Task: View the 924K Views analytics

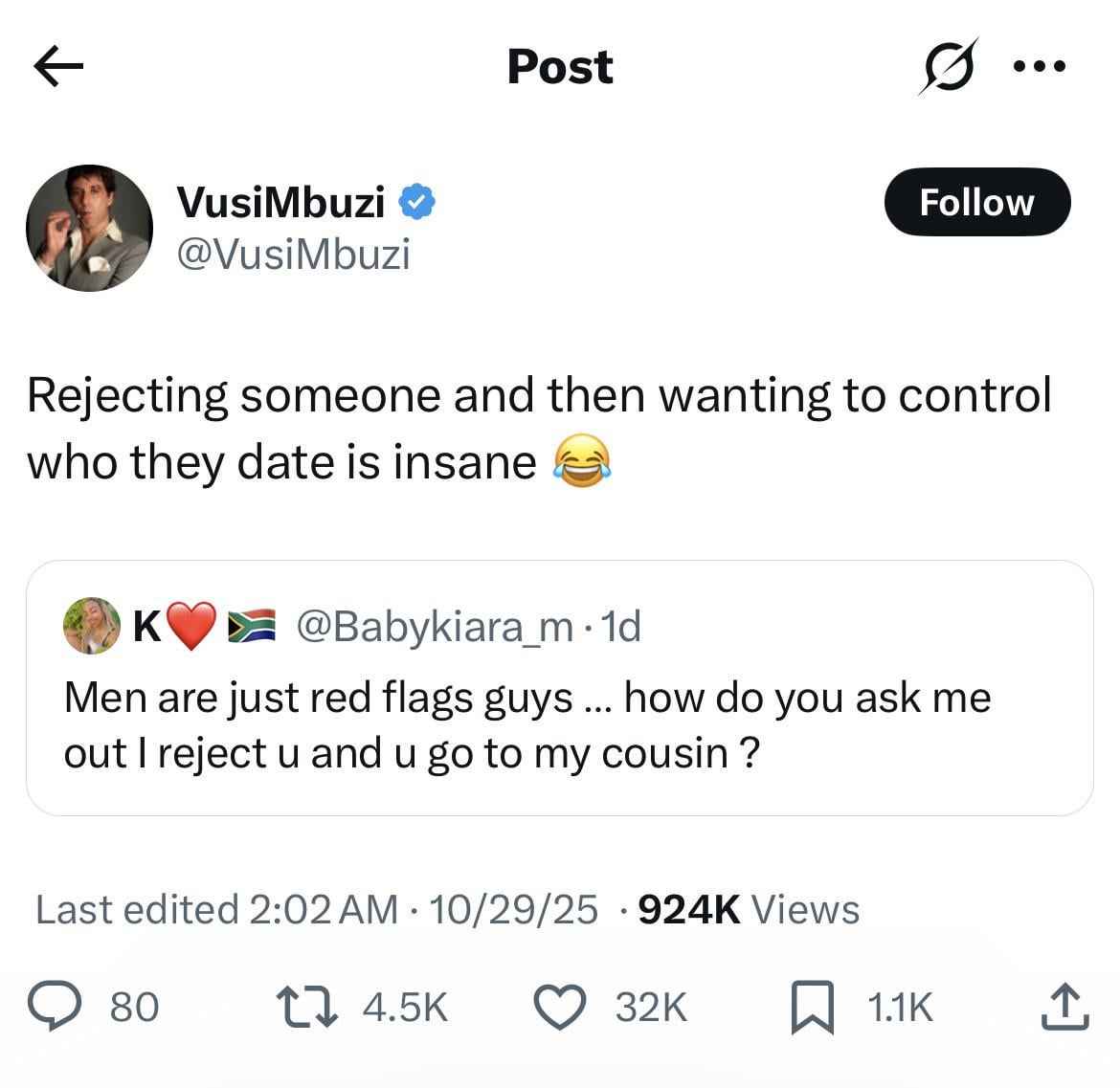Action: click(749, 909)
